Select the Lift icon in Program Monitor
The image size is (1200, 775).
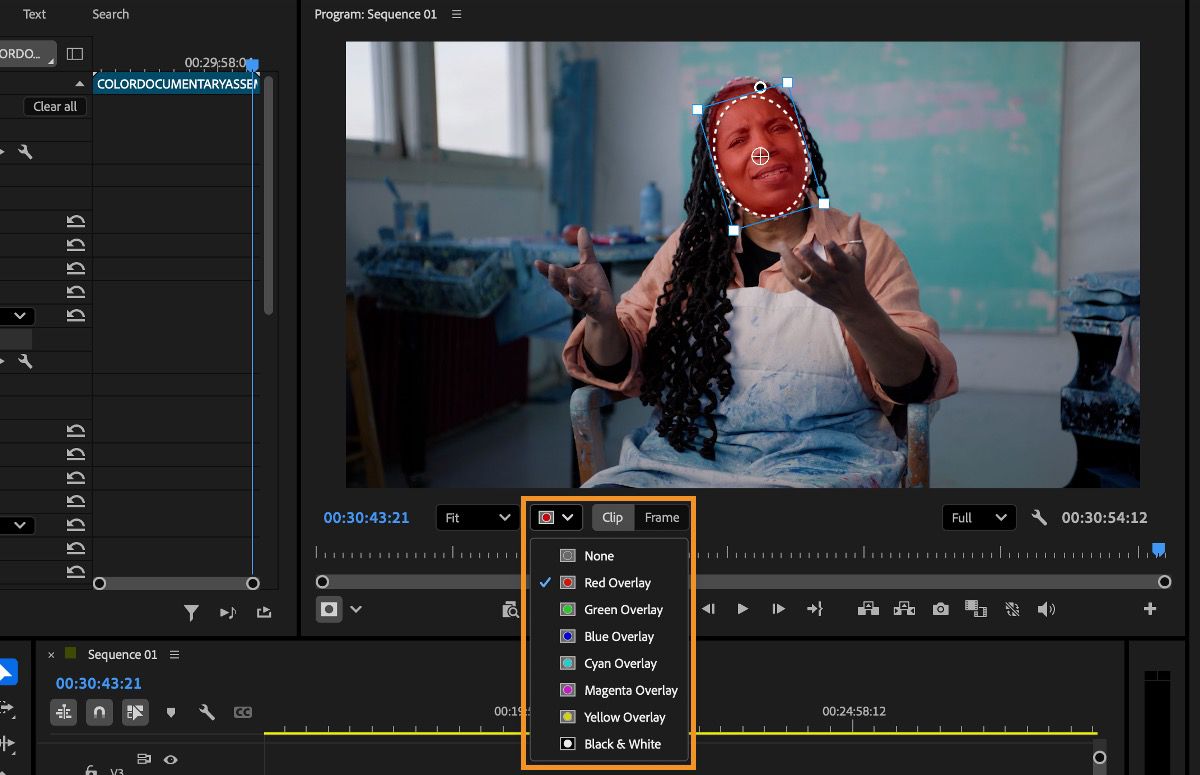[868, 608]
